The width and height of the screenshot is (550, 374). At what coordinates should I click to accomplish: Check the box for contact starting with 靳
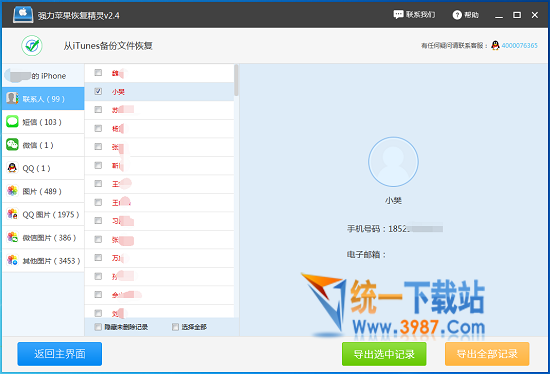[x=98, y=165]
